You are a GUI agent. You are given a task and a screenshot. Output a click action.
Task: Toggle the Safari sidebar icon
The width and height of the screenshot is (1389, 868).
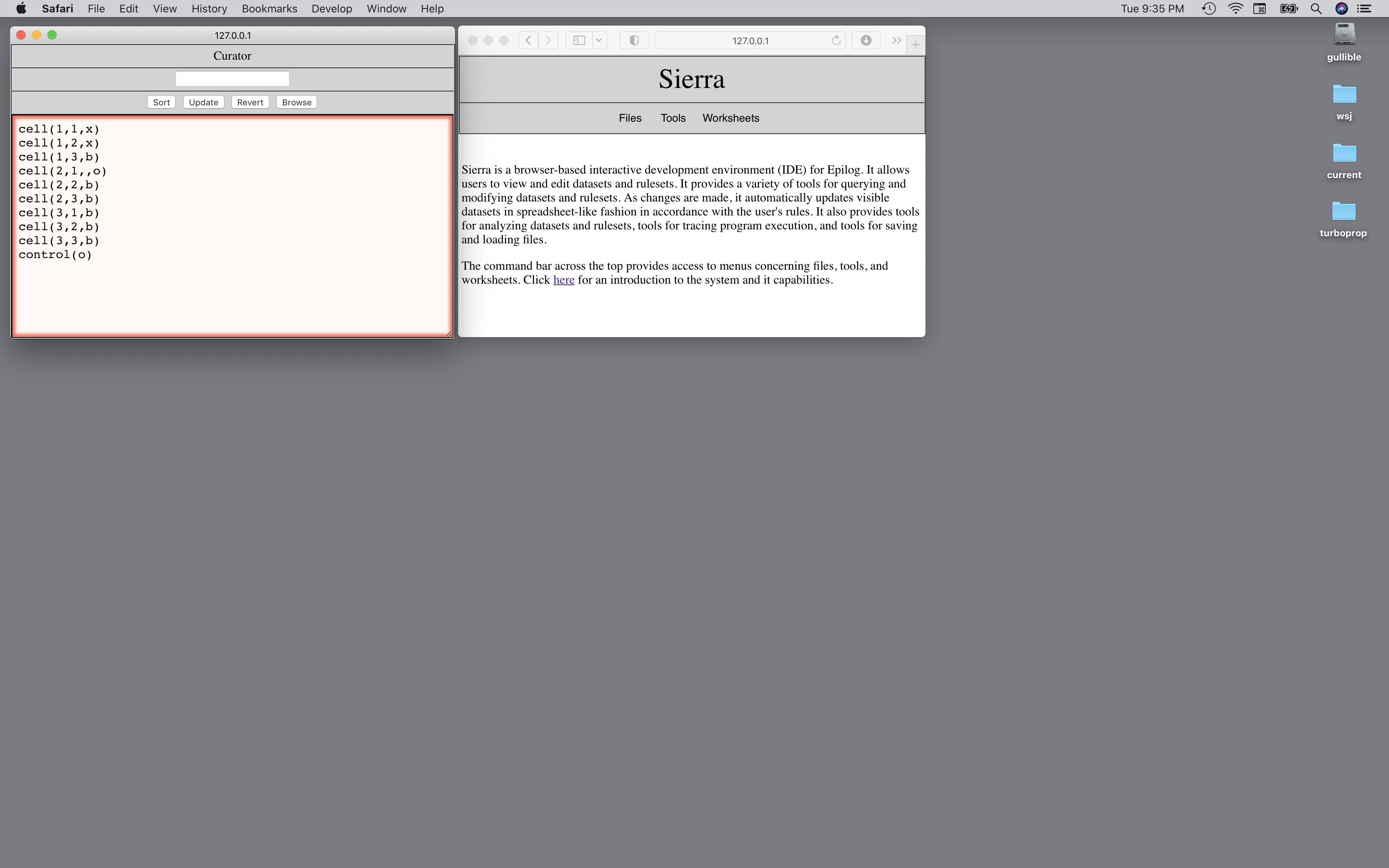pos(579,40)
